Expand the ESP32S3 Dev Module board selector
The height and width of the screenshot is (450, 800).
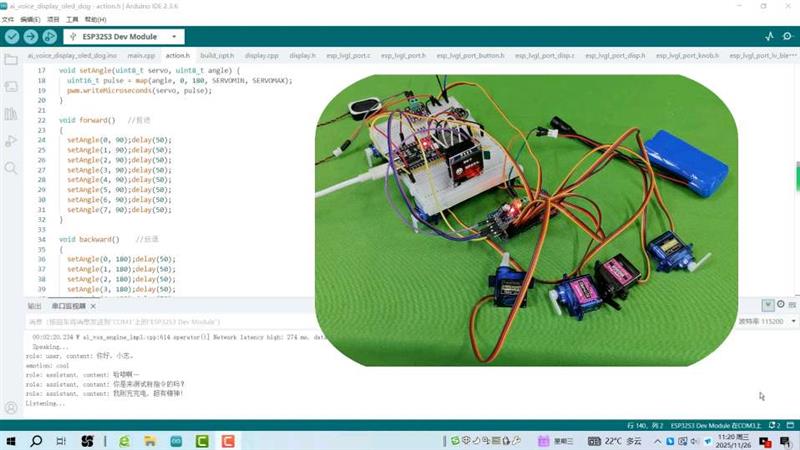124,37
